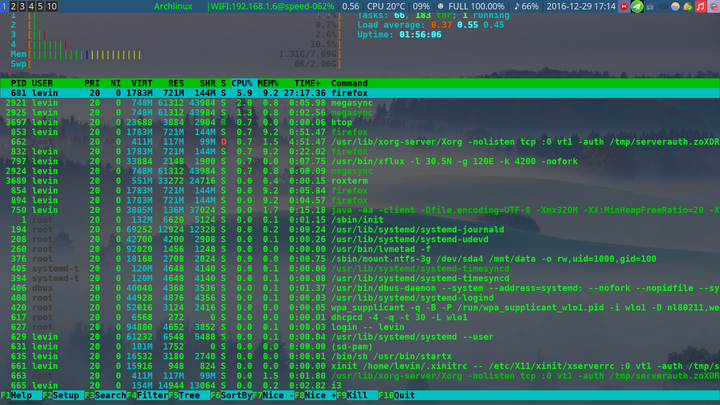Select the systemd-journald process row
This screenshot has width=720, height=405.
pos(360,230)
